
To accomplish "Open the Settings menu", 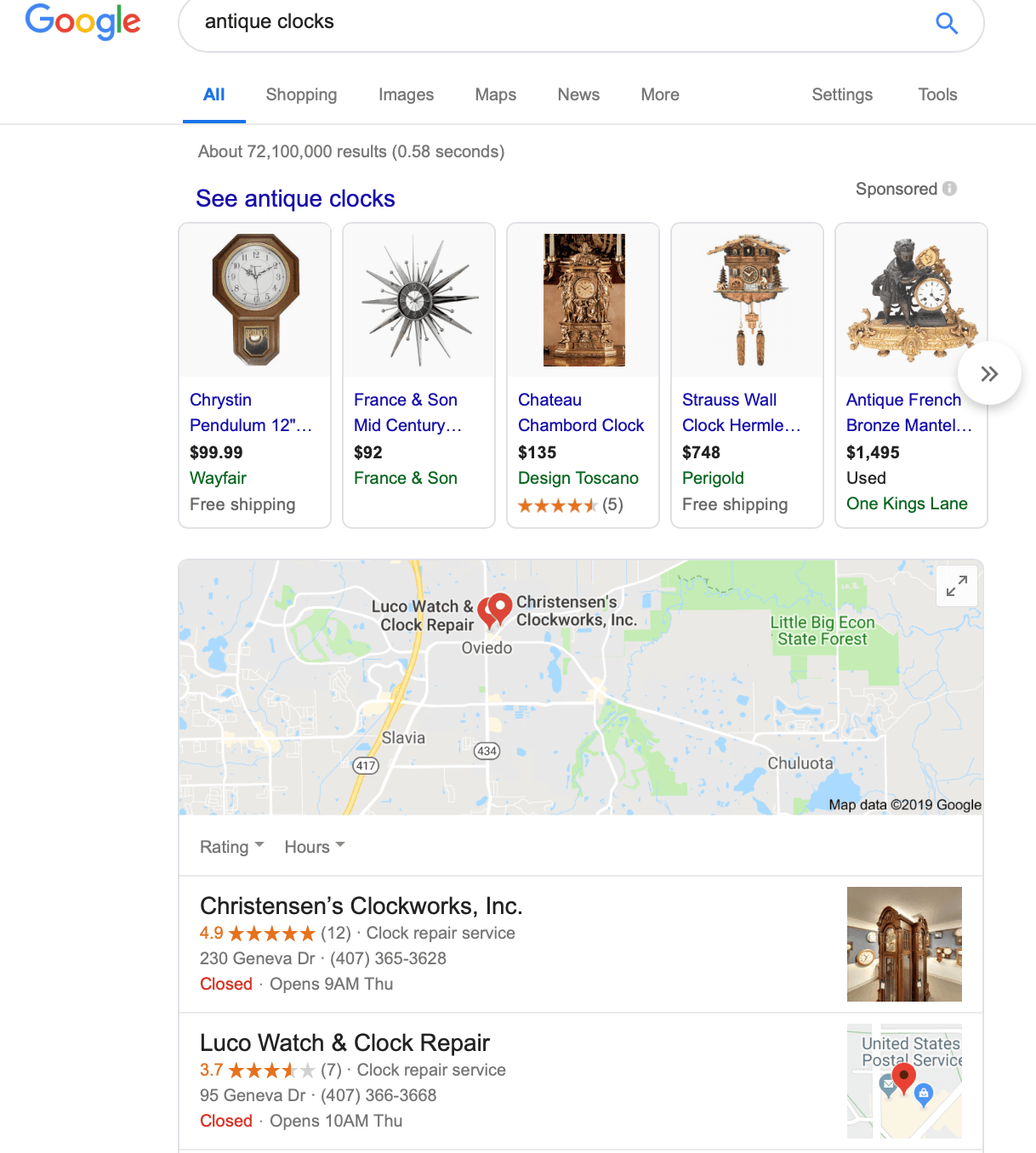I will (841, 94).
